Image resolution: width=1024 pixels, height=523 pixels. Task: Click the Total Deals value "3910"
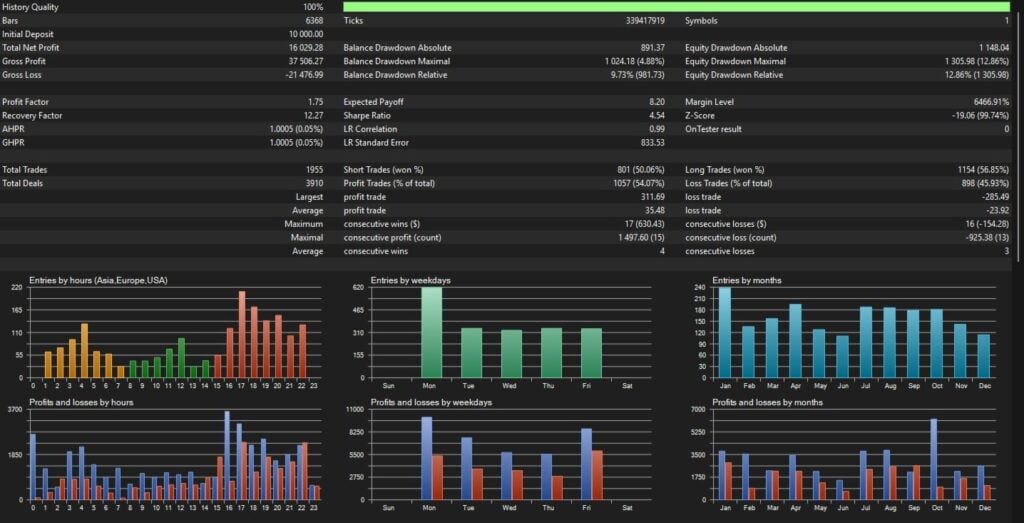(314, 183)
